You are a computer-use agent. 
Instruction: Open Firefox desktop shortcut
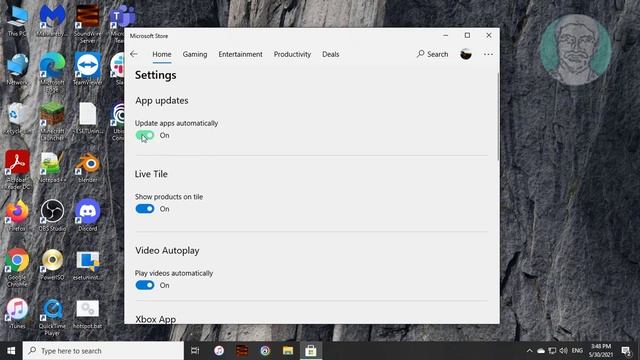click(x=17, y=216)
